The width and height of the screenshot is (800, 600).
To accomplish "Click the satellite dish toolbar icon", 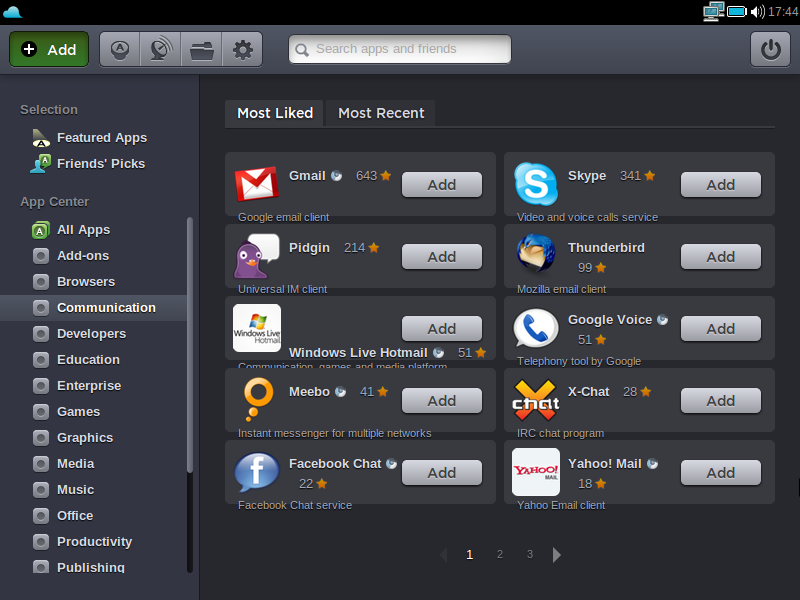I will click(x=160, y=49).
